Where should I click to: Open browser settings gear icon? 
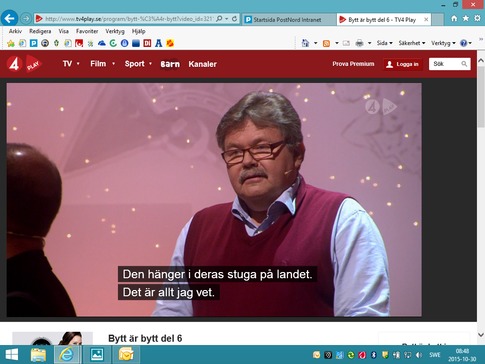point(477,19)
